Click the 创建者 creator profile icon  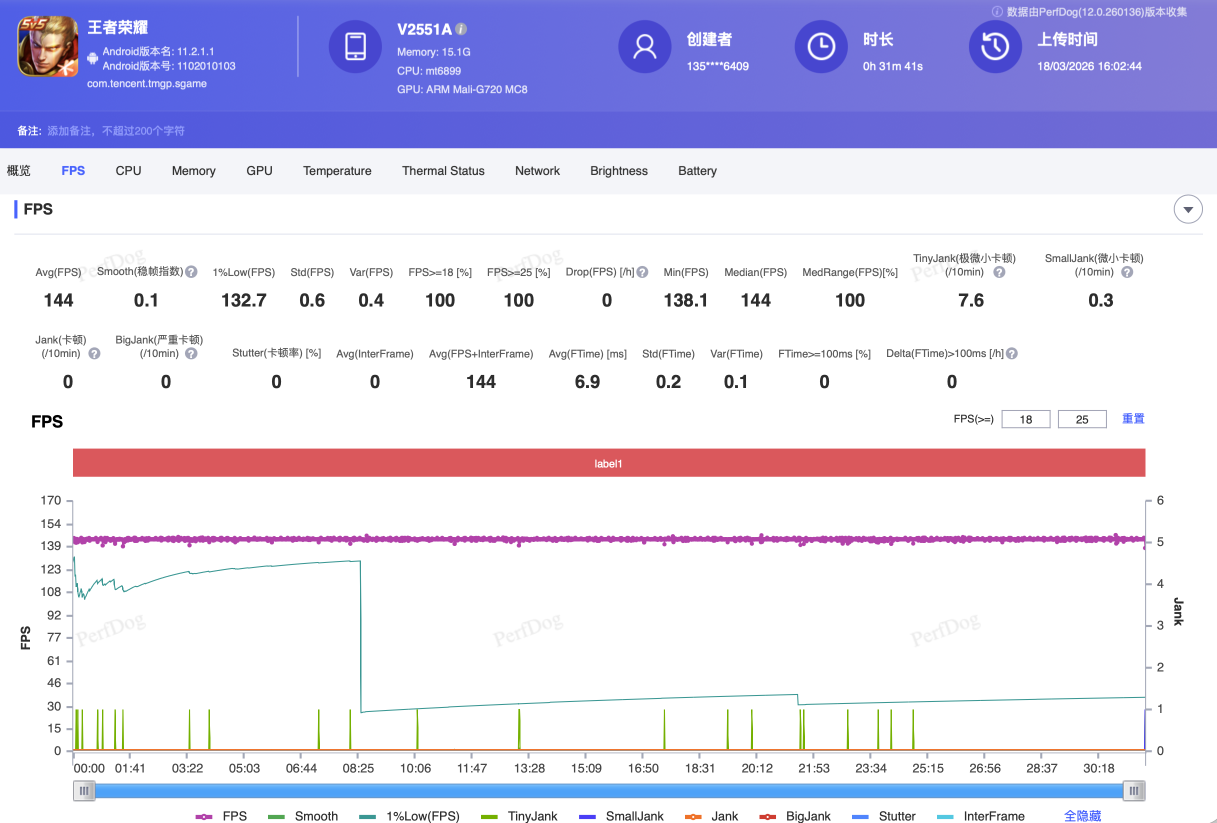646,46
